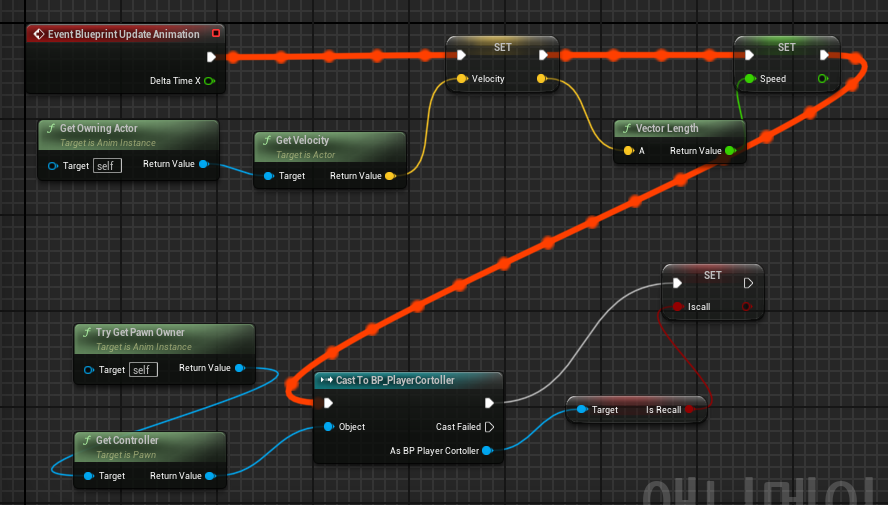
Task: Click the SET Velocity exec input pin
Action: click(x=461, y=55)
